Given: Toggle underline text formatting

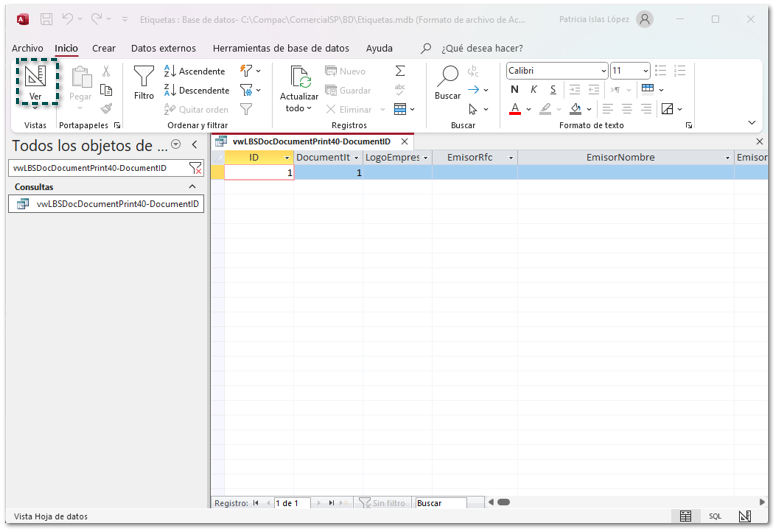Looking at the screenshot, I should coord(553,90).
